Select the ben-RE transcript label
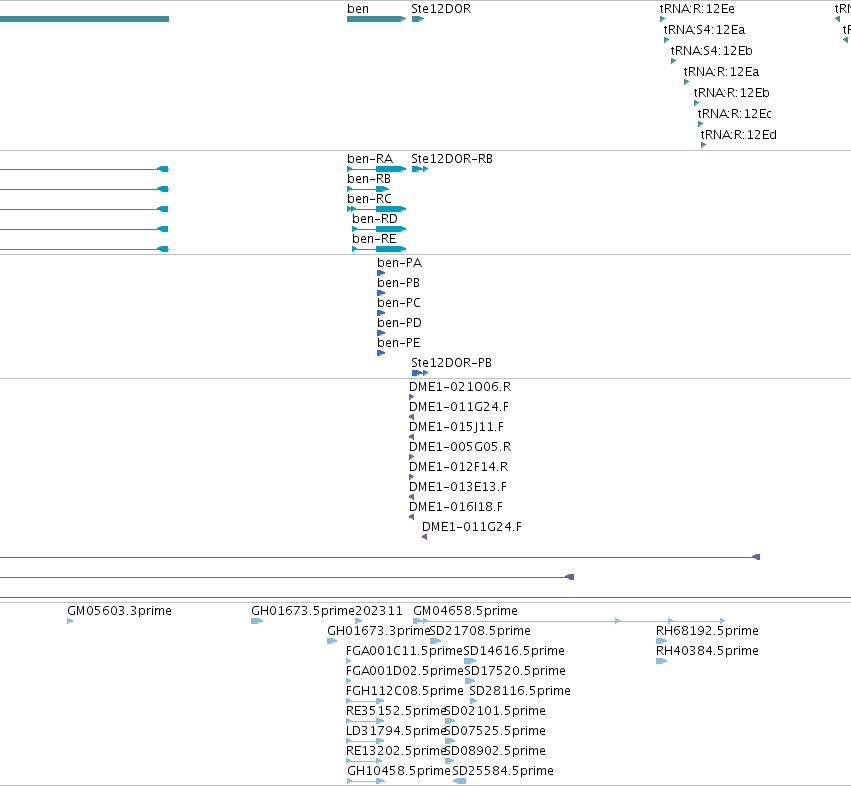The height and width of the screenshot is (786, 851). [x=374, y=239]
